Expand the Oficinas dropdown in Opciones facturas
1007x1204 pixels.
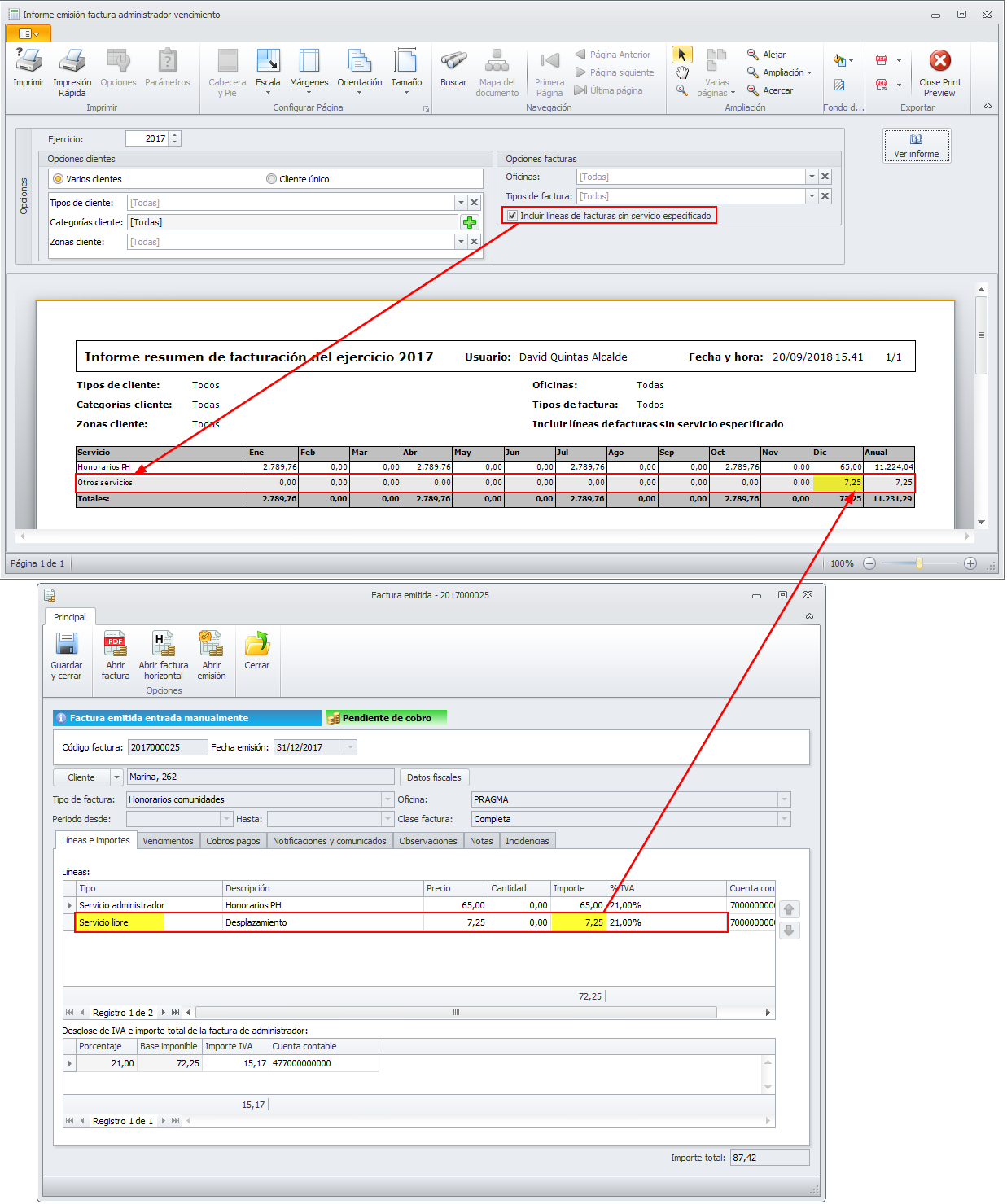pos(812,177)
